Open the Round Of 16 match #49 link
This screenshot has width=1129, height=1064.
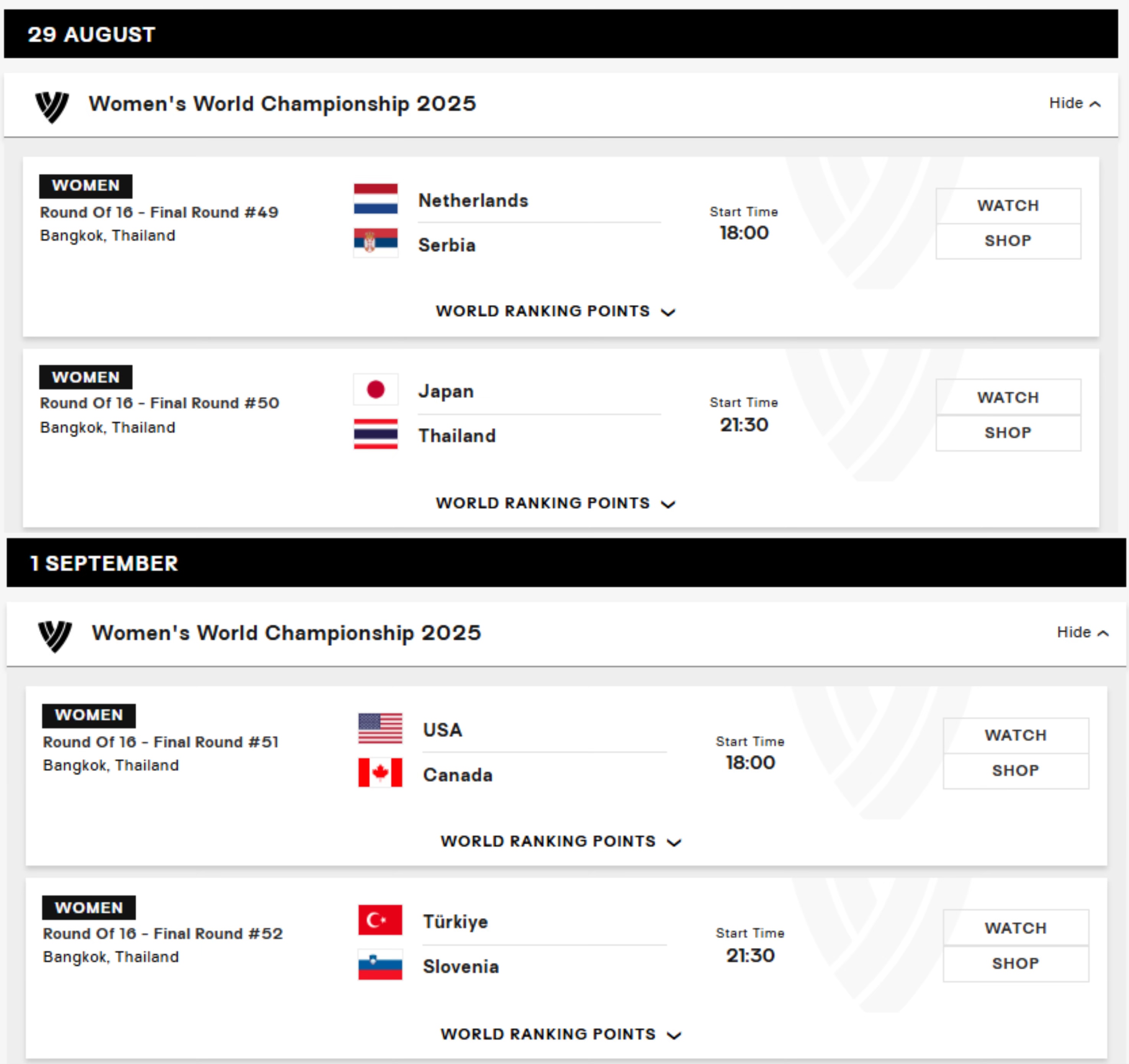coord(159,213)
